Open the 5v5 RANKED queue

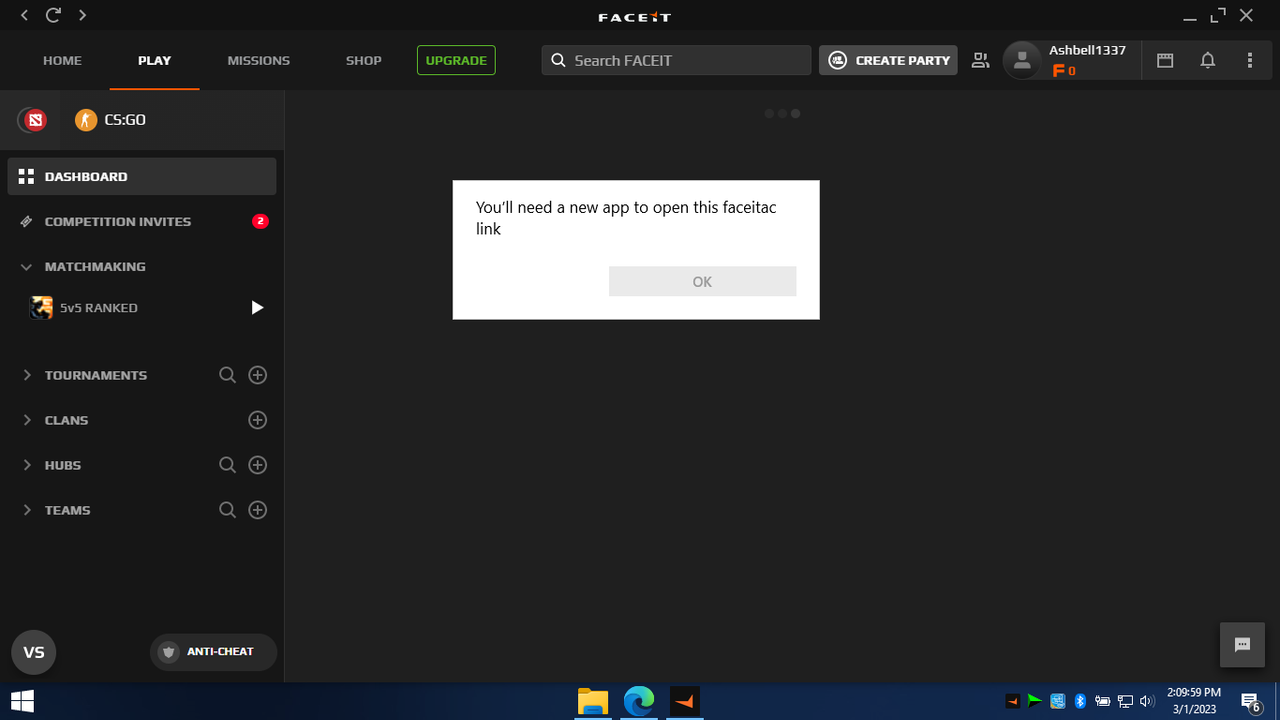(98, 307)
